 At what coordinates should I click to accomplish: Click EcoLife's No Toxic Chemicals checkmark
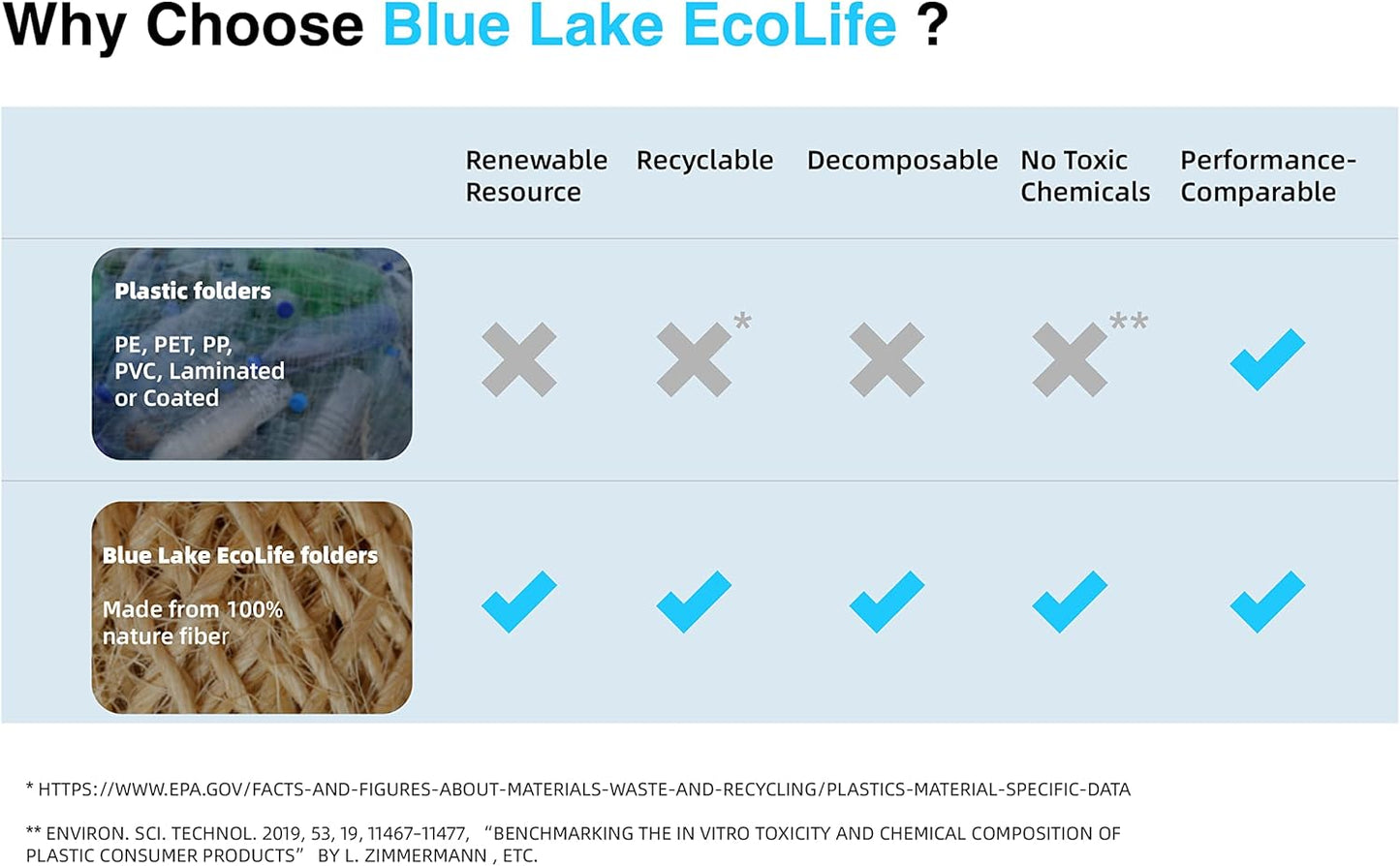click(x=1070, y=602)
